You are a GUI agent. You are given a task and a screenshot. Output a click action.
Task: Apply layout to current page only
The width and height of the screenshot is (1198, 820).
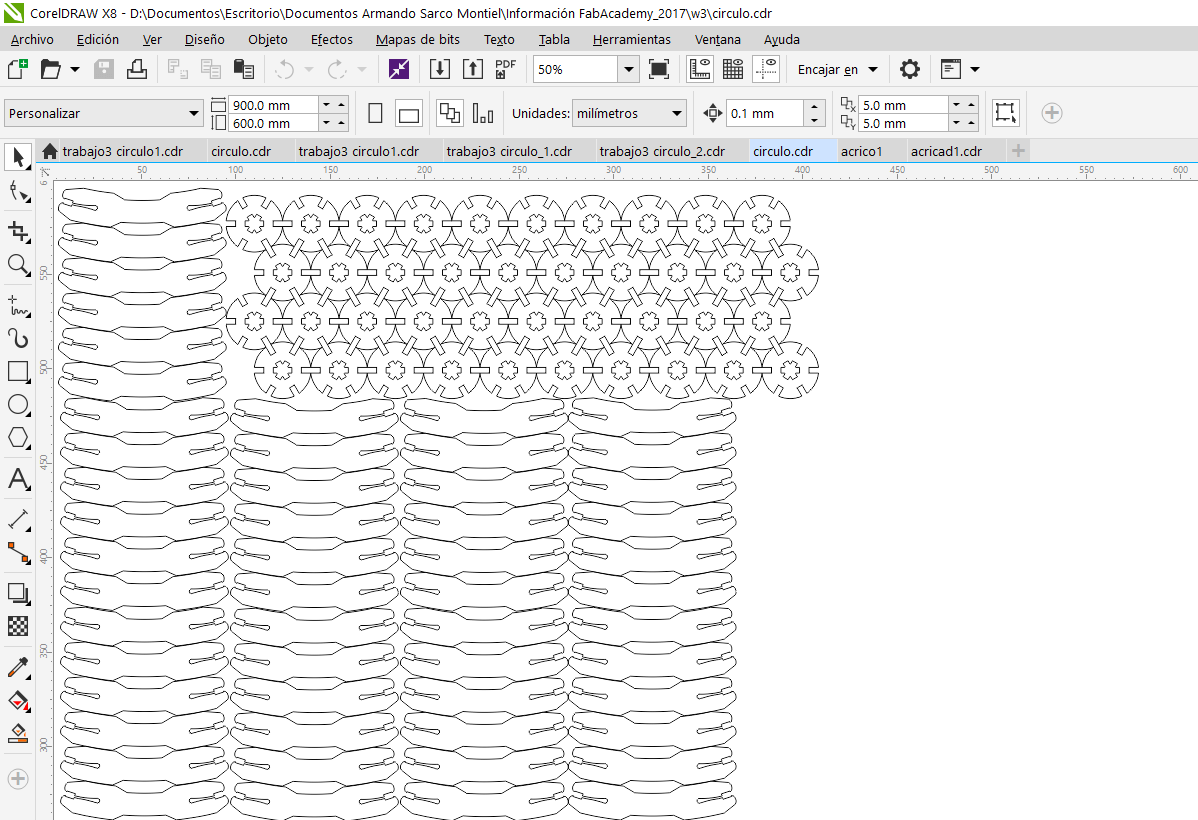click(x=483, y=114)
